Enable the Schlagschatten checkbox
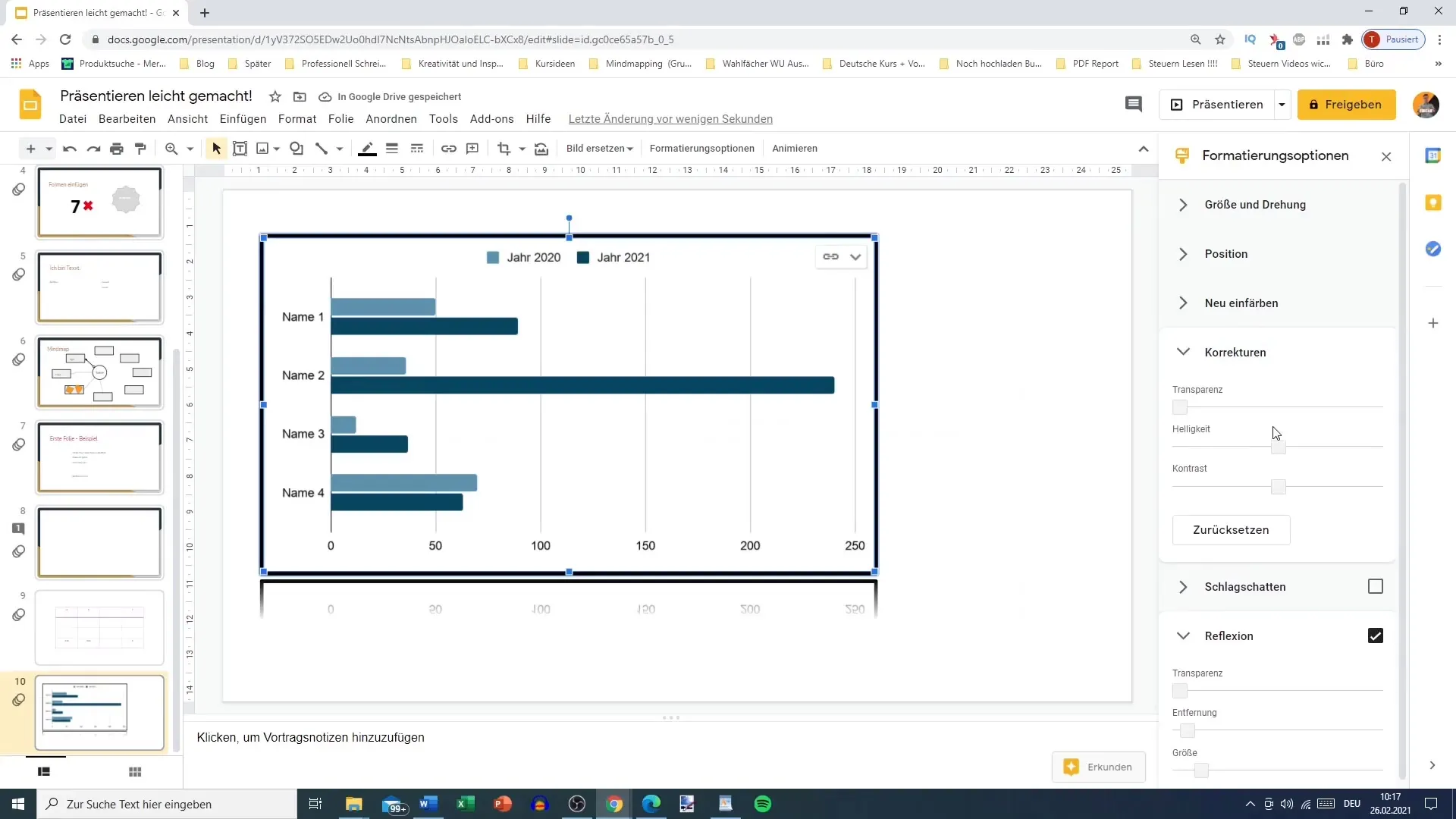The image size is (1456, 819). [x=1375, y=586]
